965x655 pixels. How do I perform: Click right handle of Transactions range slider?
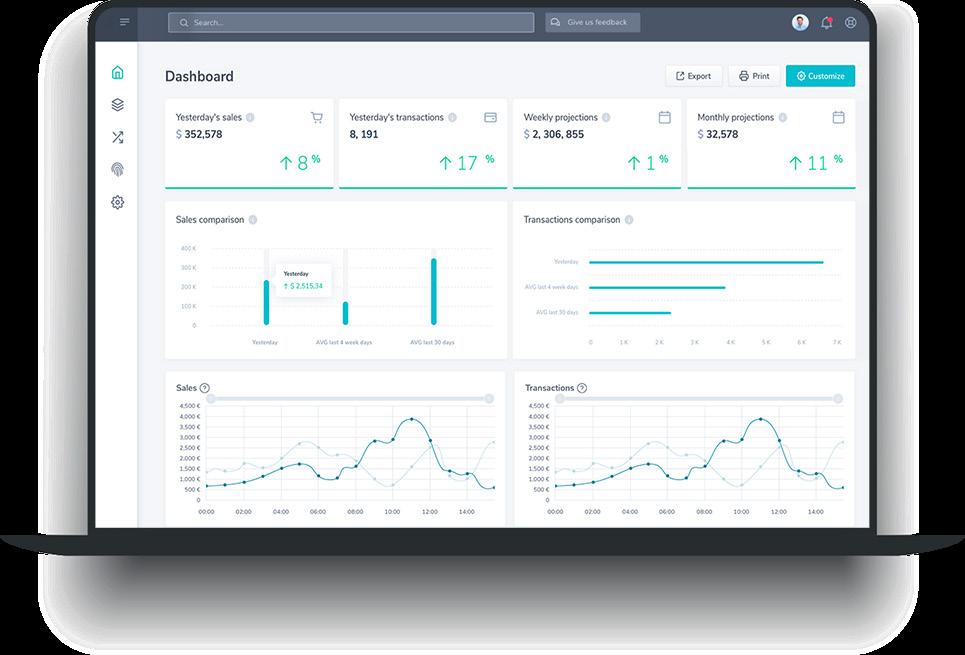[x=838, y=399]
